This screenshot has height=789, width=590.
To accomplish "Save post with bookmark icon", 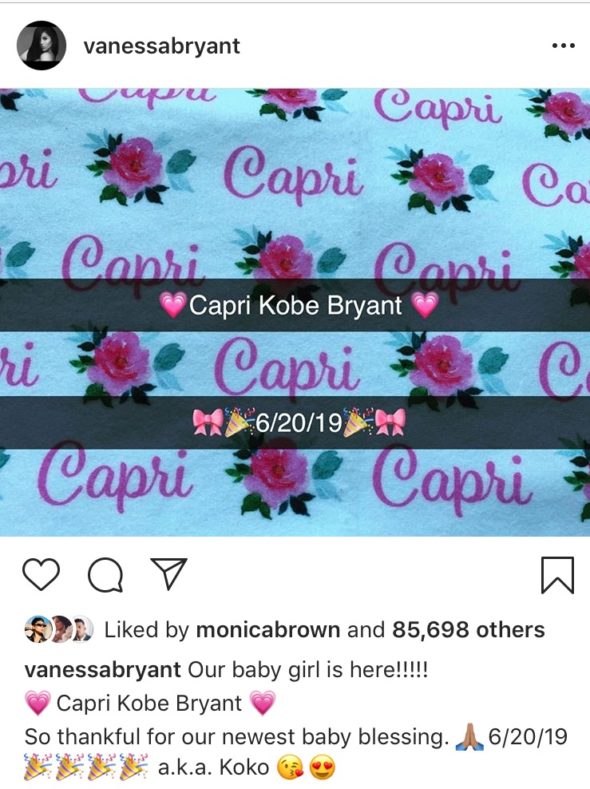I will pyautogui.click(x=557, y=575).
